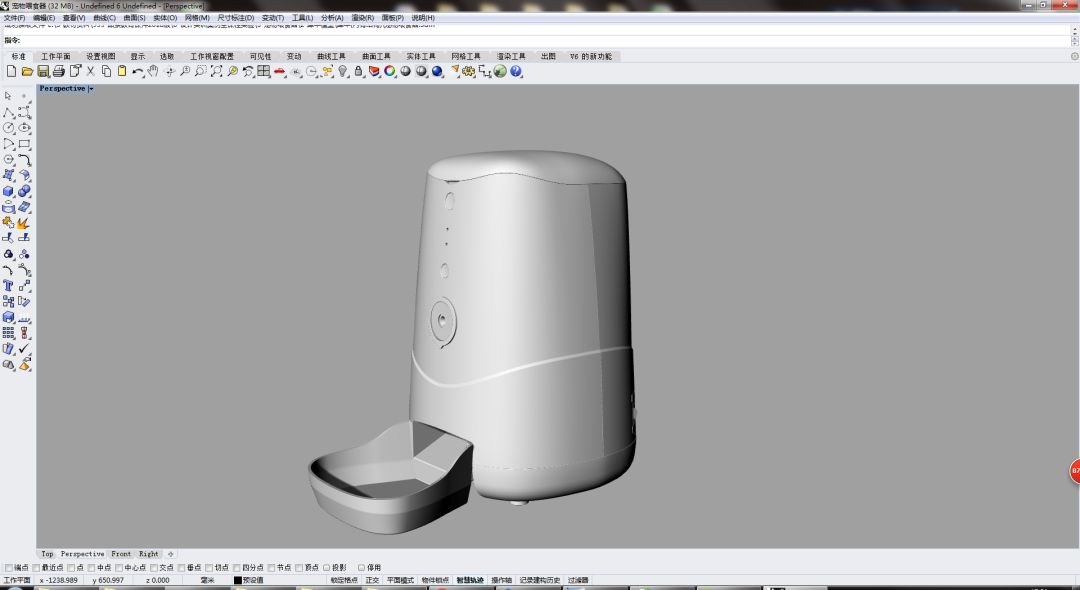Click the black 预设值 layer color swatch

pyautogui.click(x=238, y=580)
